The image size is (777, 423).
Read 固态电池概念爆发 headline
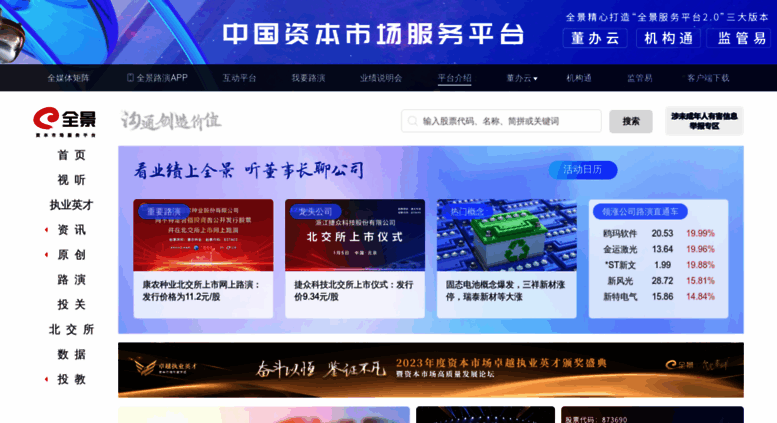505,291
